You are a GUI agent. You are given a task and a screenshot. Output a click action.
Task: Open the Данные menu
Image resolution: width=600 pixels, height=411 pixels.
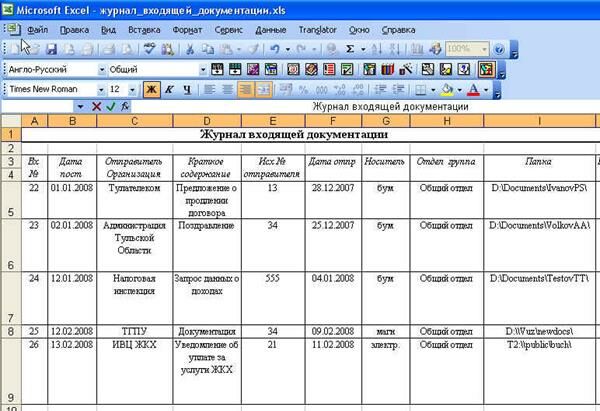coord(271,30)
